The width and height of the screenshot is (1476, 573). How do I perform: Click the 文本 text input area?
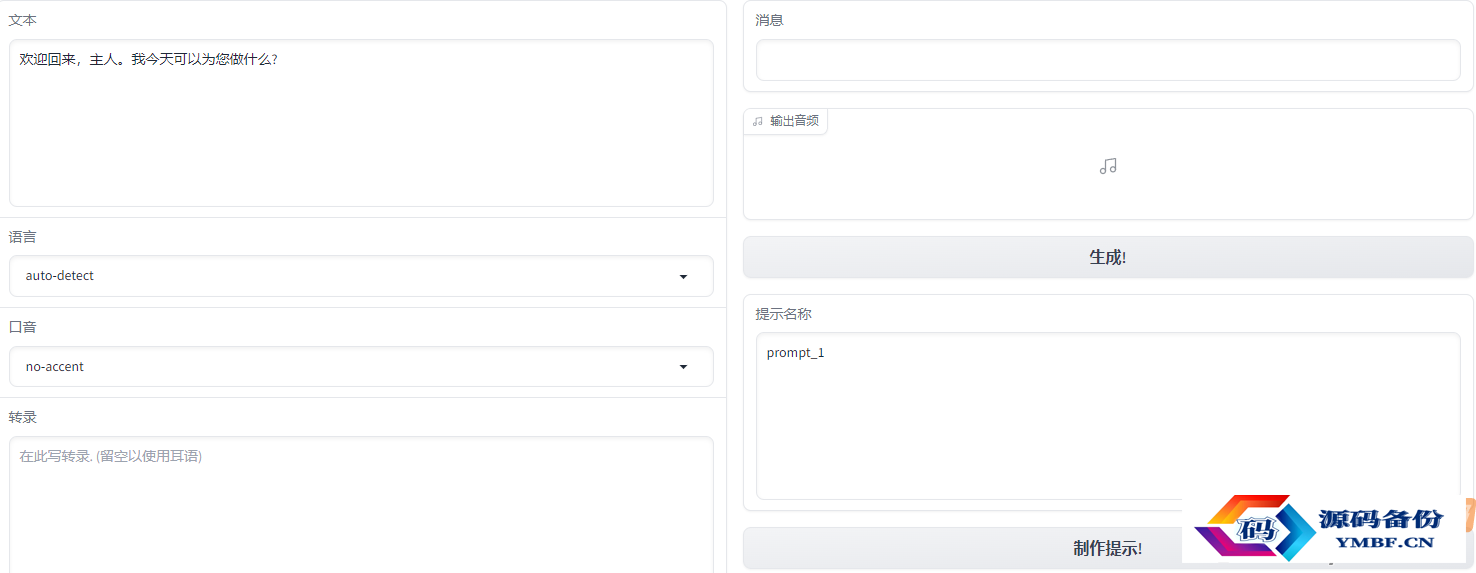tap(361, 123)
